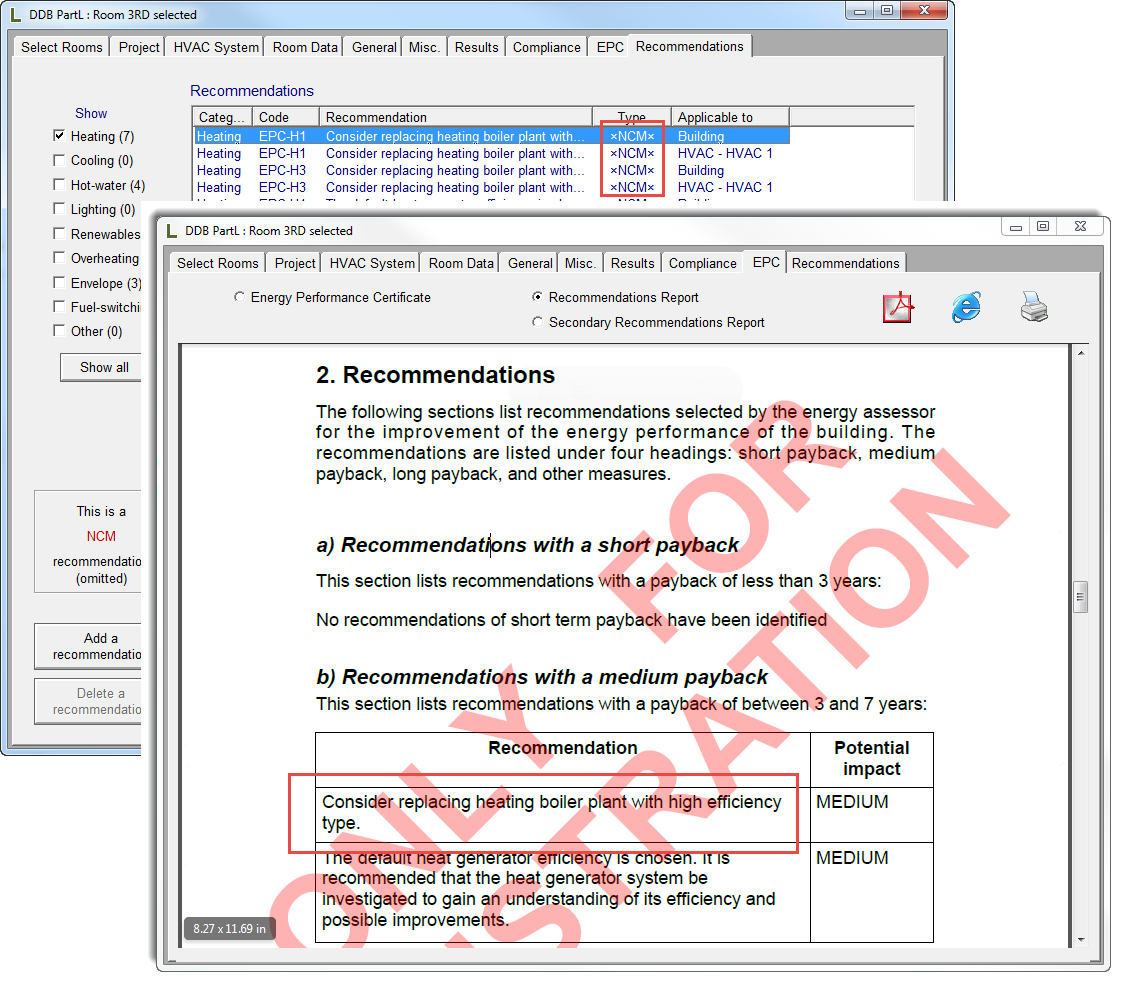Open Results tab in back window
Screen dimensions: 1136x986
point(476,47)
